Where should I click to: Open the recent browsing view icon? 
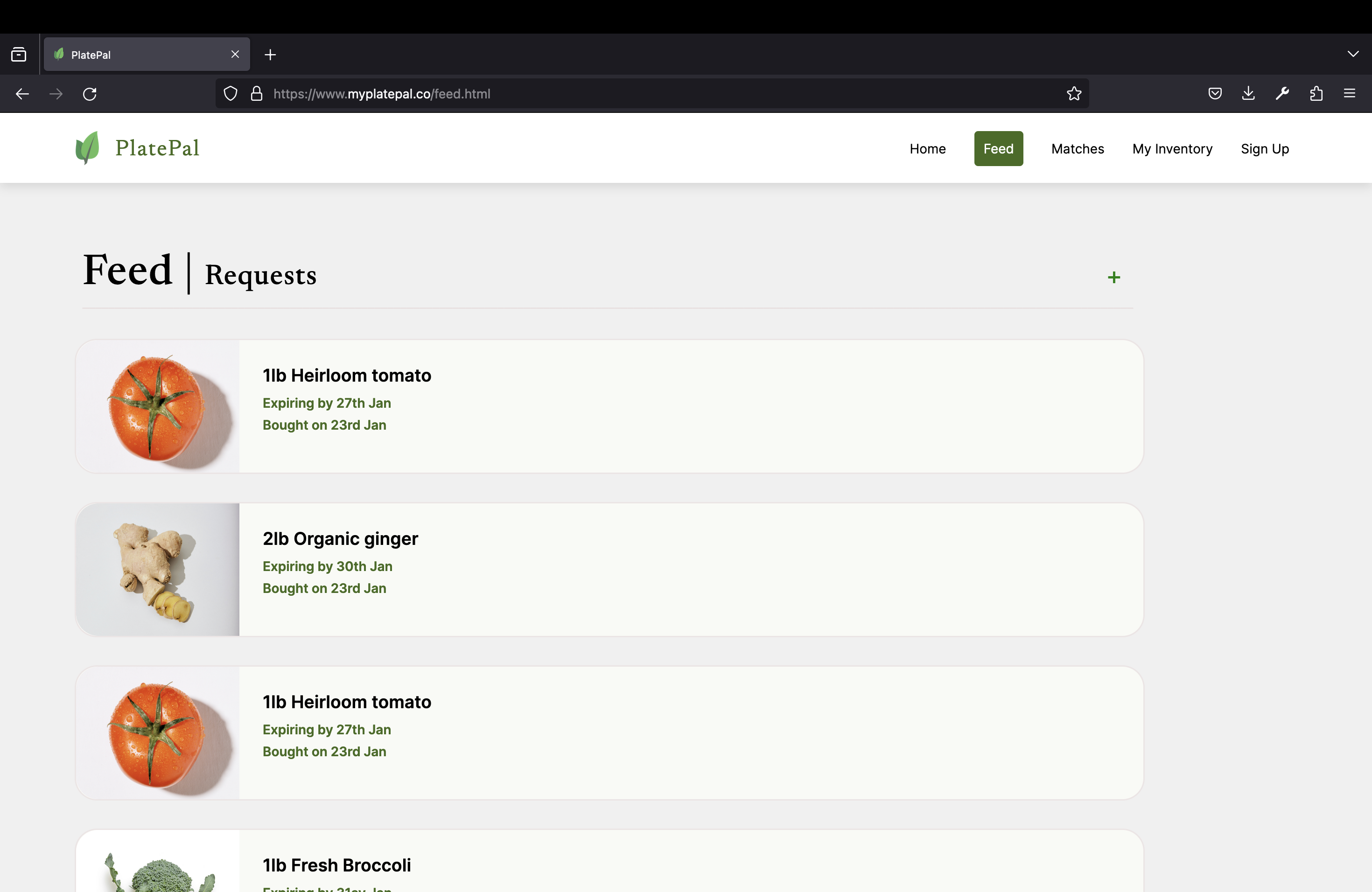(x=19, y=55)
